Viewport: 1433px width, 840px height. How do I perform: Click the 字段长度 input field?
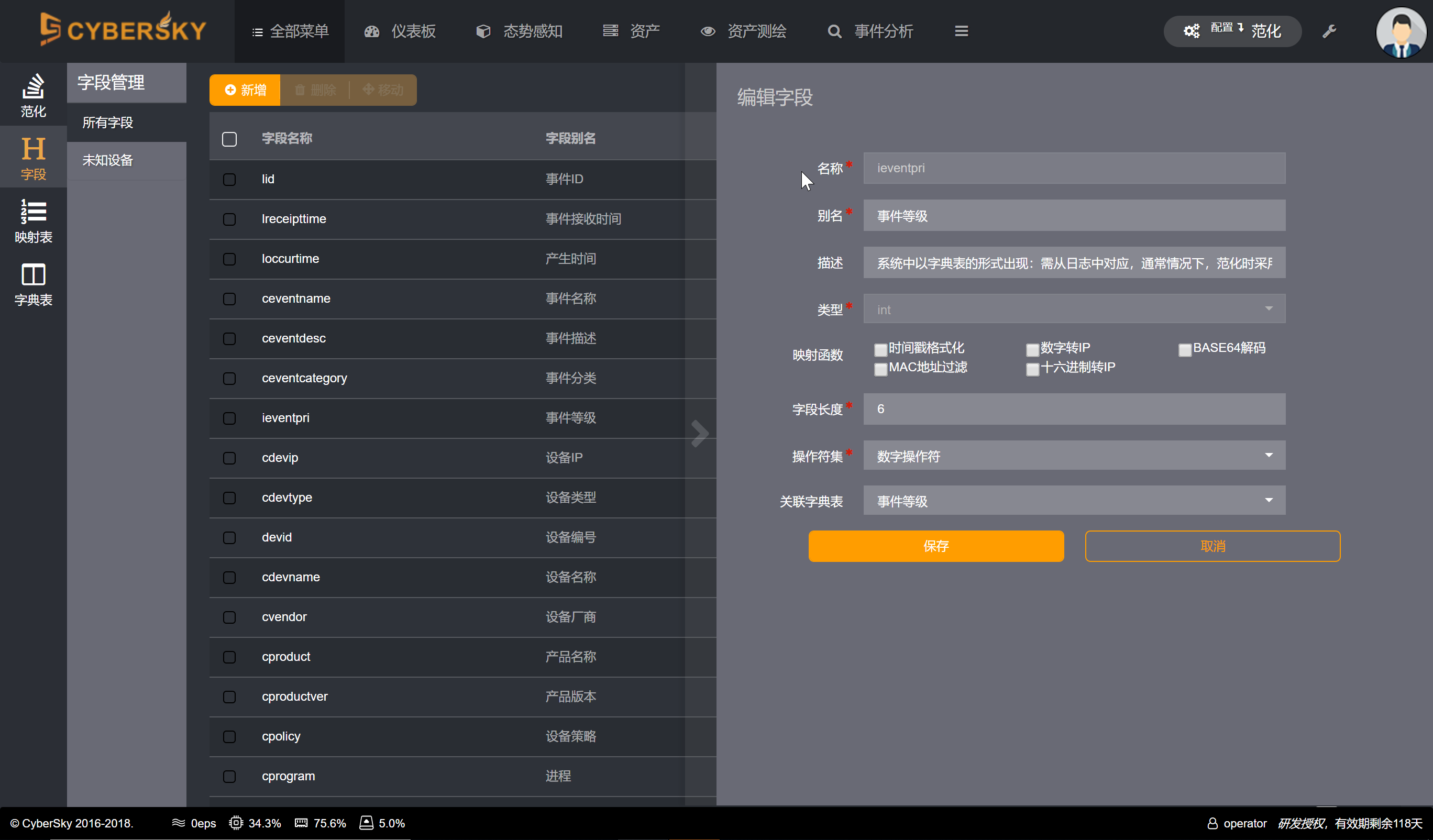[x=1074, y=409]
